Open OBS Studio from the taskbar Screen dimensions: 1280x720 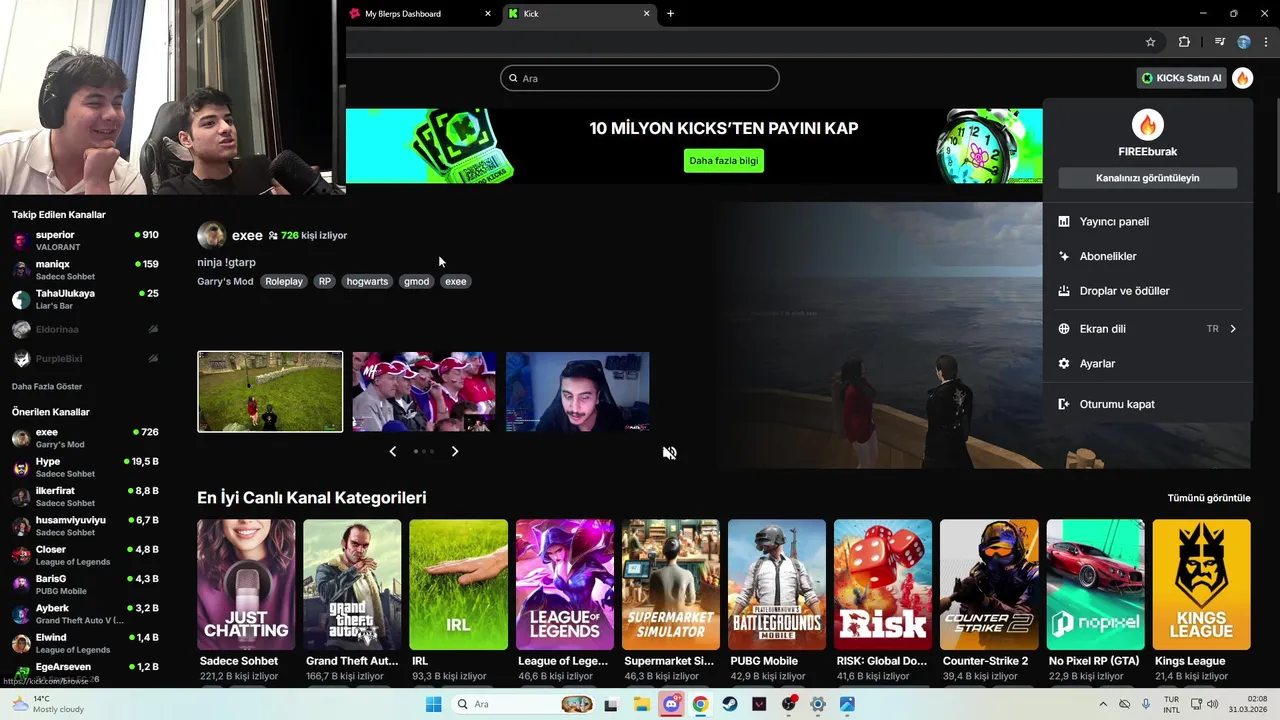789,704
